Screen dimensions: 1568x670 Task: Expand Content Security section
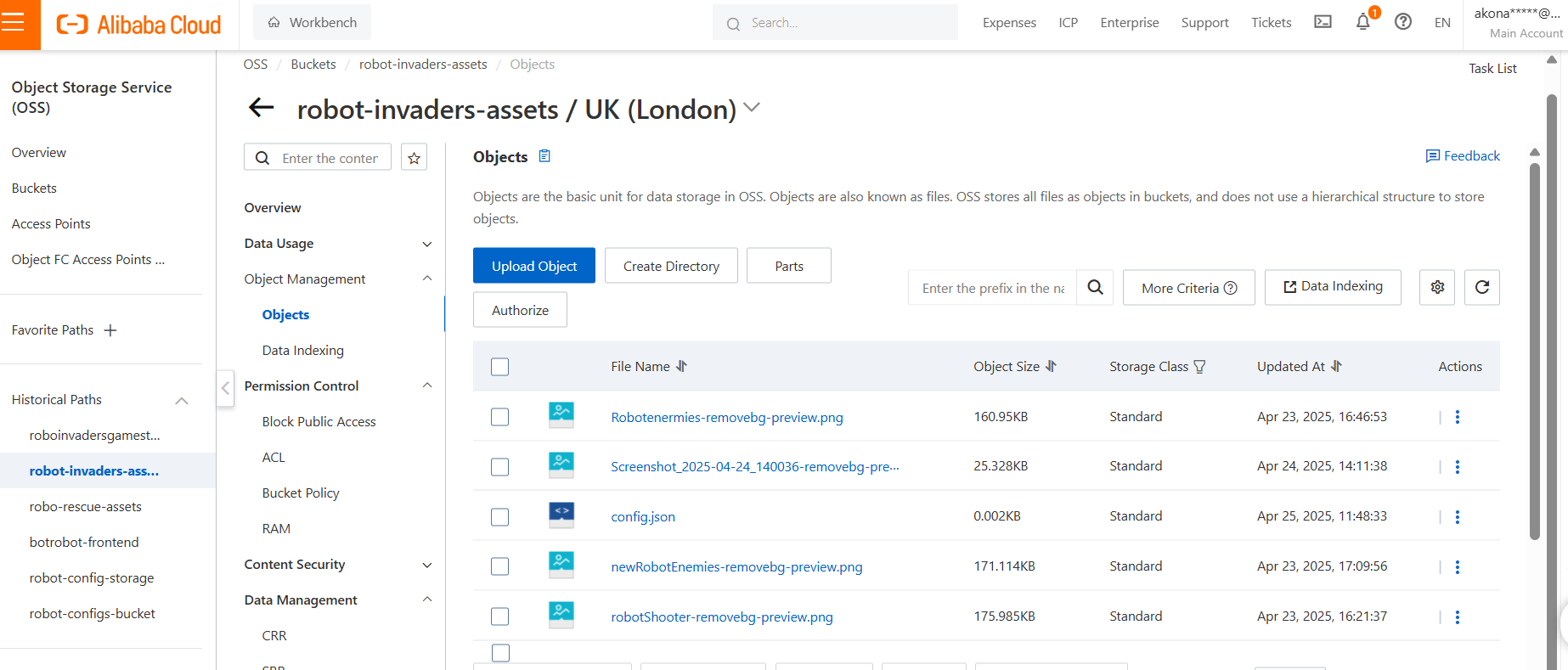tap(427, 565)
